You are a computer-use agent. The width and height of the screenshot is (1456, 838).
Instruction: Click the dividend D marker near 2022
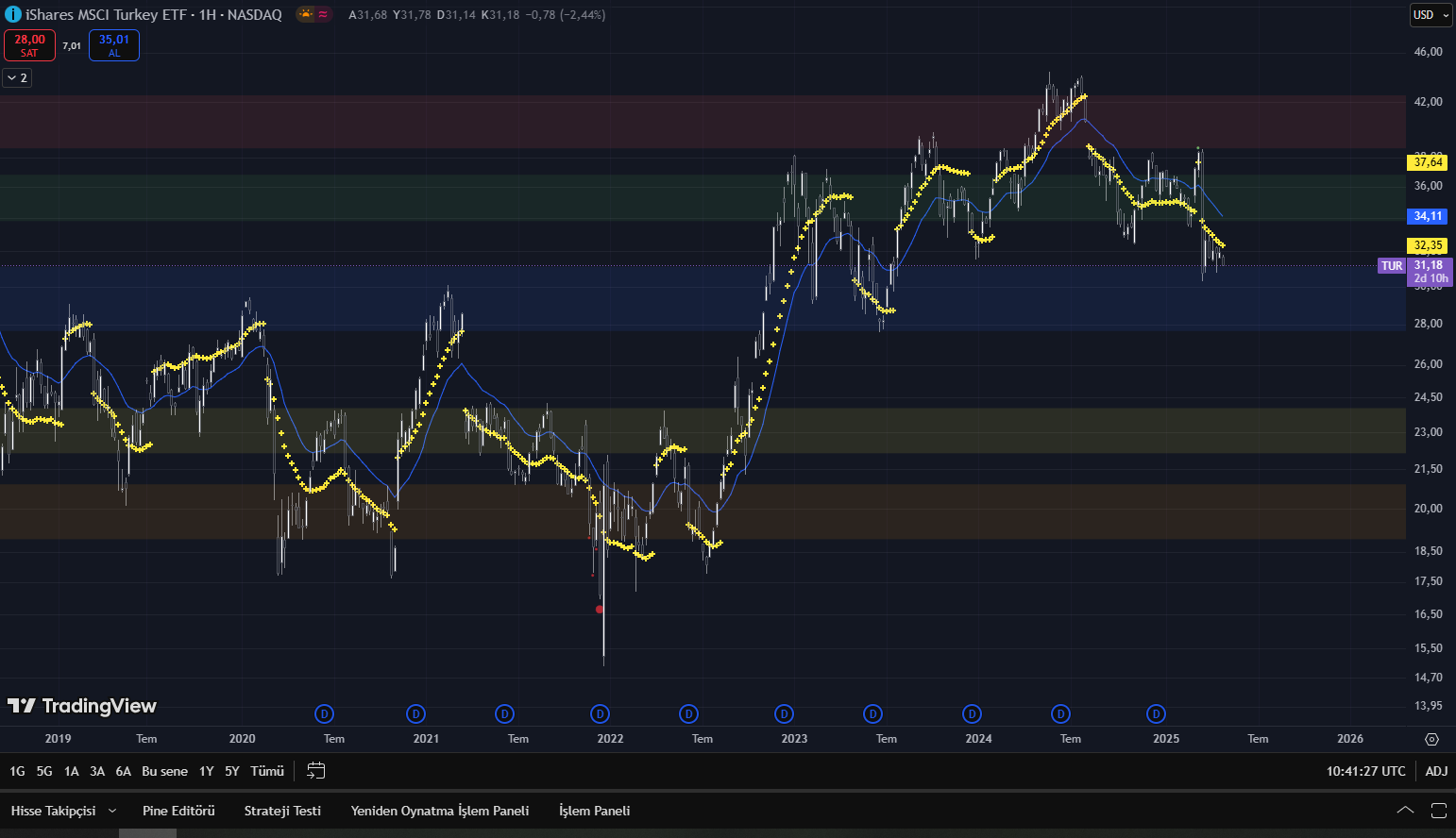click(x=600, y=713)
